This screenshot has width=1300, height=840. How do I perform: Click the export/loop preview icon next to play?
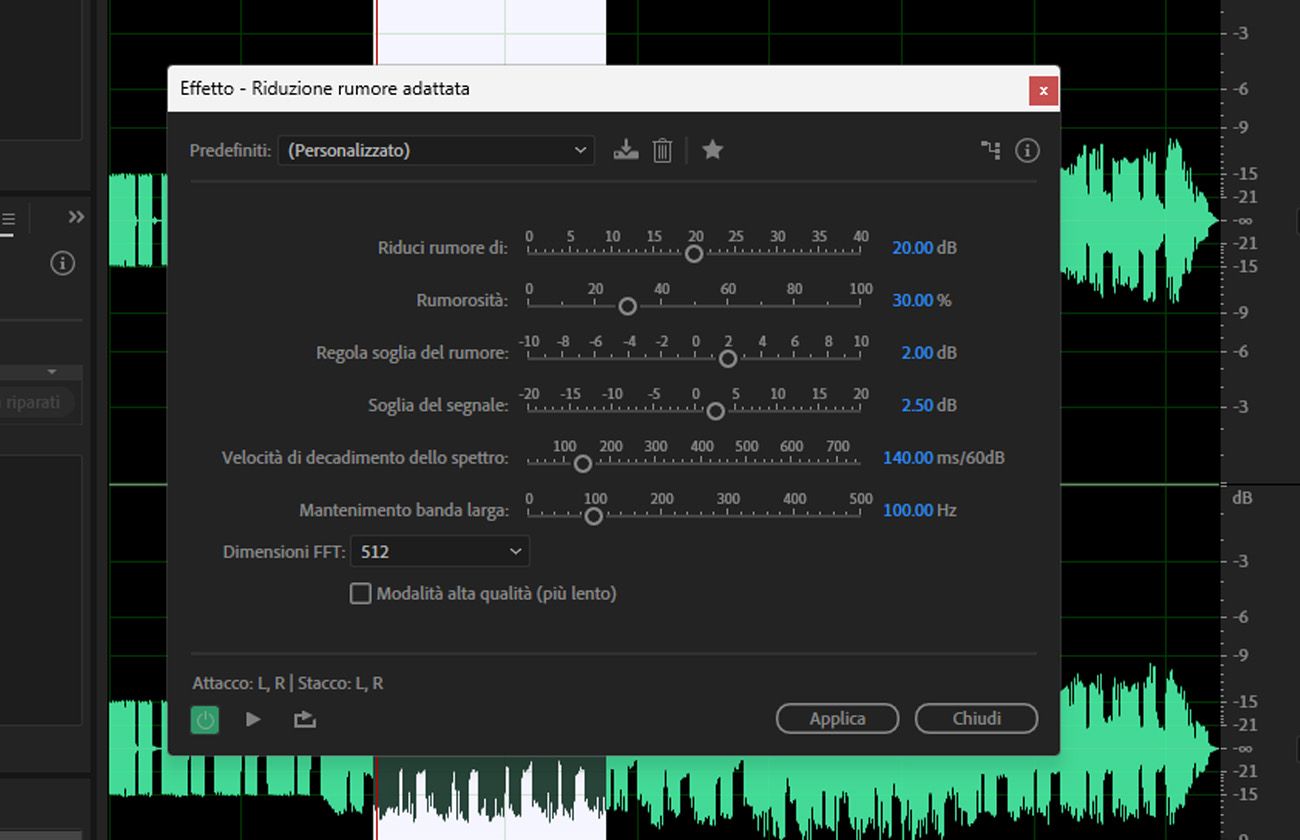[305, 719]
